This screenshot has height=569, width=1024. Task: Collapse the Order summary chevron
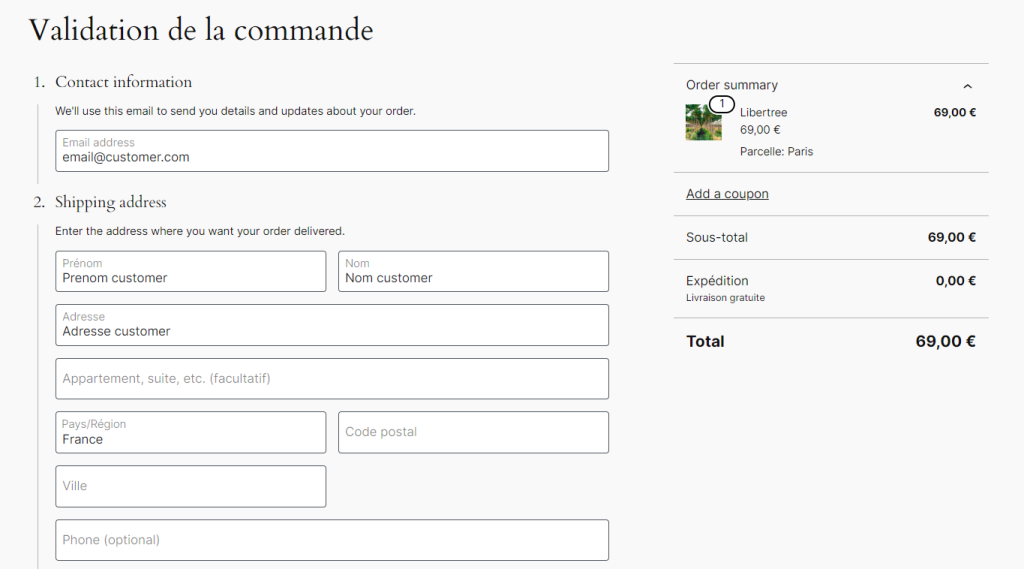coord(967,86)
